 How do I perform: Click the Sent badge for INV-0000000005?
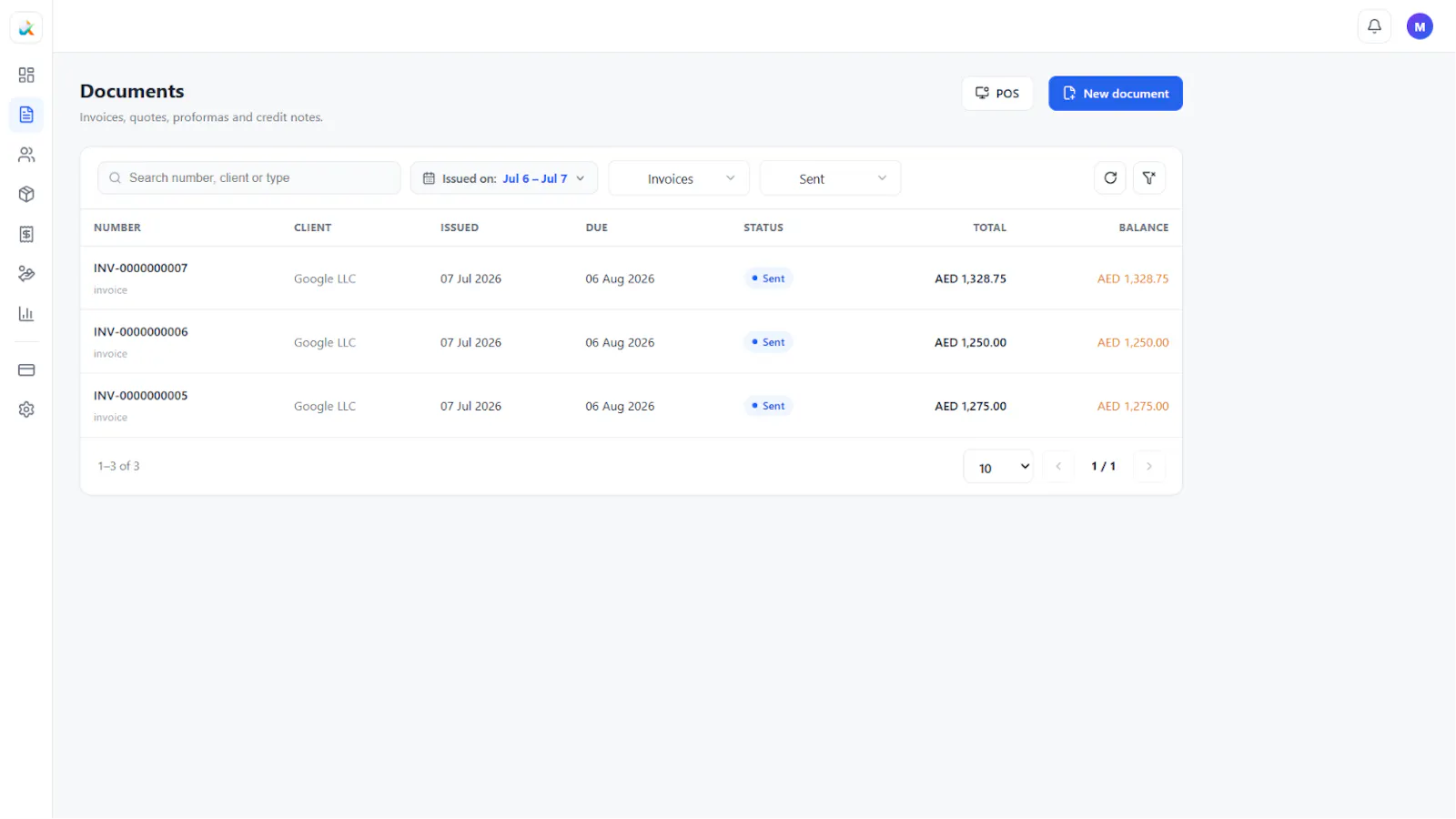tap(769, 406)
